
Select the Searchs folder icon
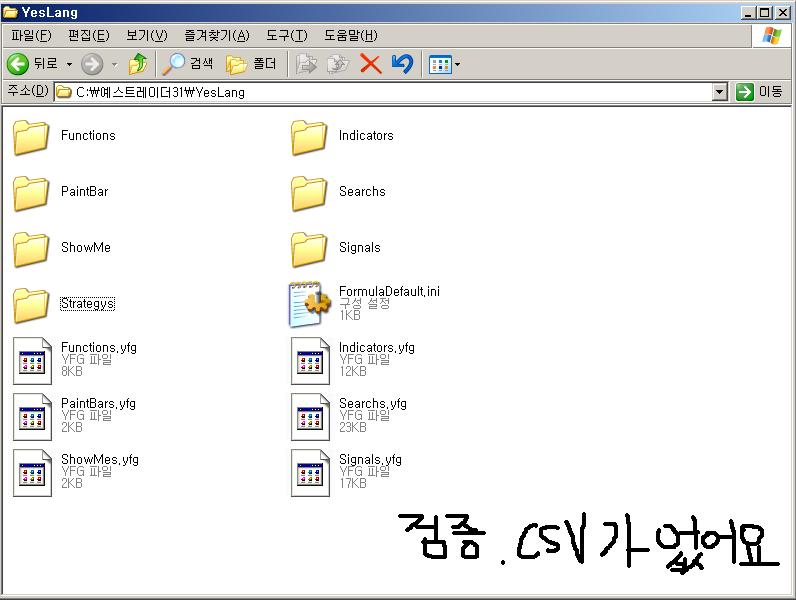tap(309, 193)
